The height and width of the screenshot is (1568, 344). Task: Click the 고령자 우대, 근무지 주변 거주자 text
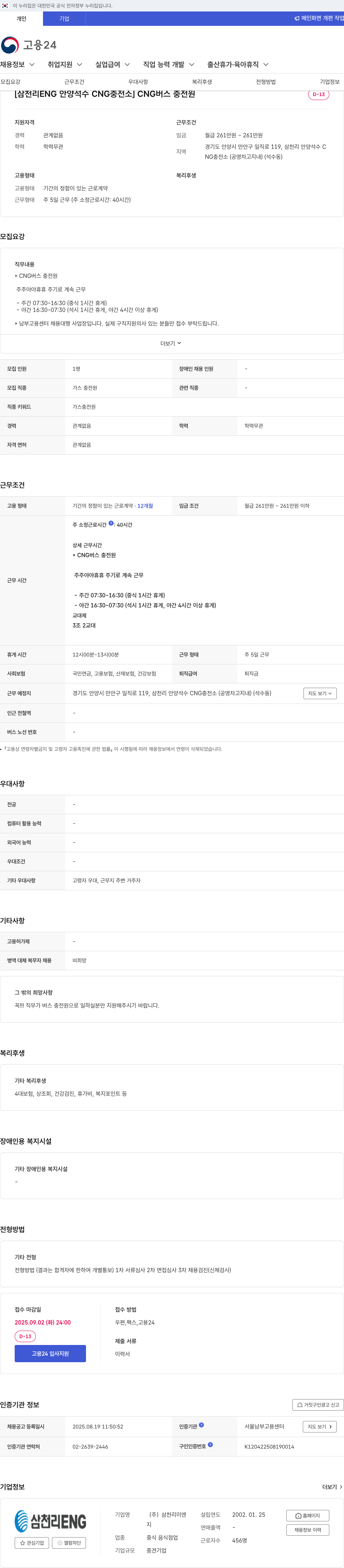[106, 881]
